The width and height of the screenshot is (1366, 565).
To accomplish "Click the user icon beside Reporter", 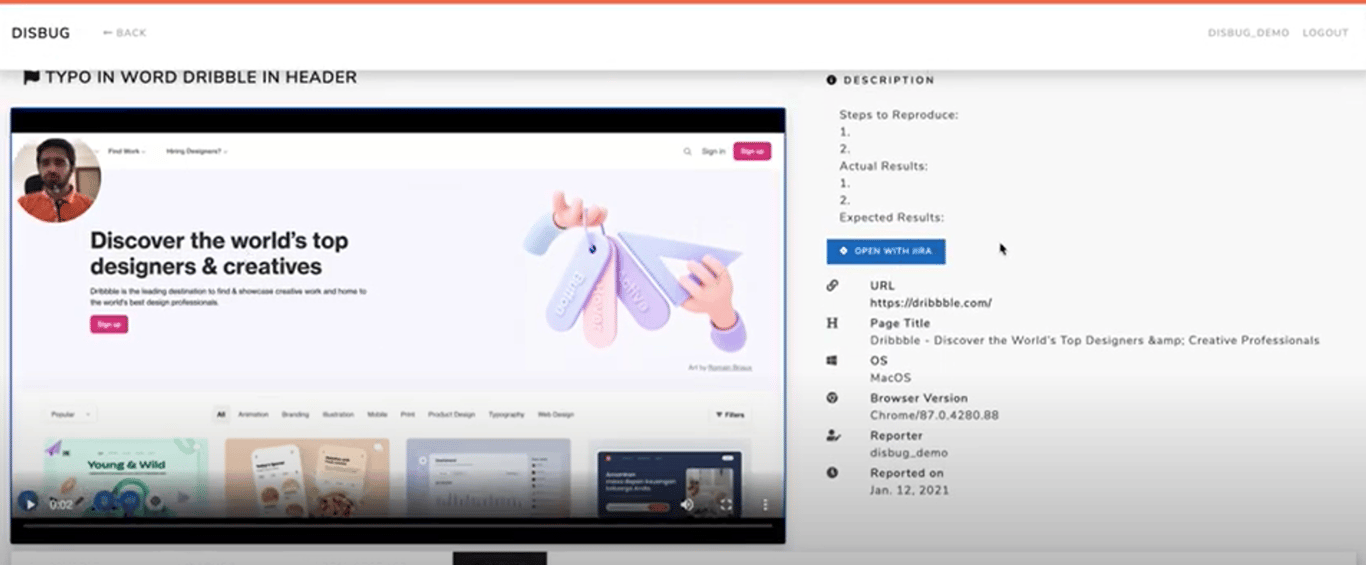I will click(x=832, y=436).
